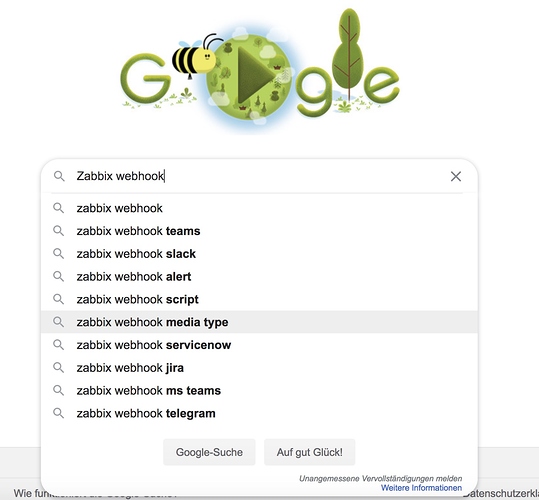Select suggestion 'zabbix webhook telegram'
Viewport: 539px width, 500px height.
point(259,413)
